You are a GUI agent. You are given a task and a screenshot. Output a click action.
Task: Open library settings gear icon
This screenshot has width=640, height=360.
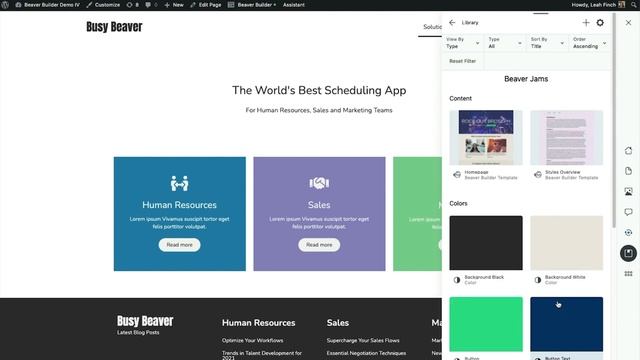[x=600, y=22]
